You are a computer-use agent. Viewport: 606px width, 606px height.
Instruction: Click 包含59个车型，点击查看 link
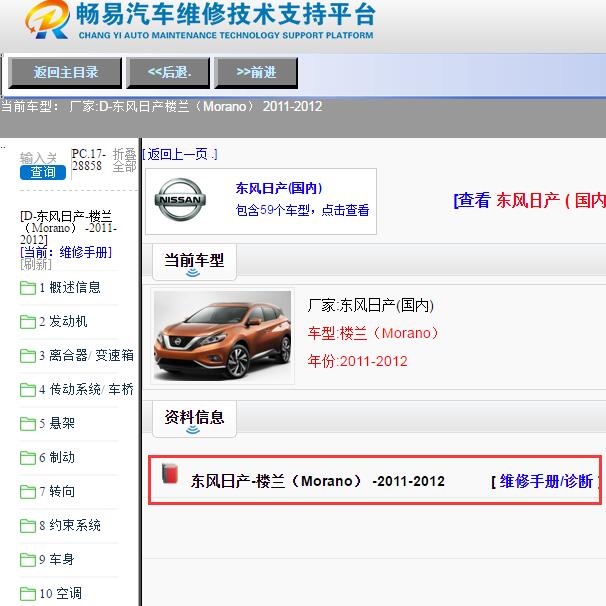tap(302, 210)
